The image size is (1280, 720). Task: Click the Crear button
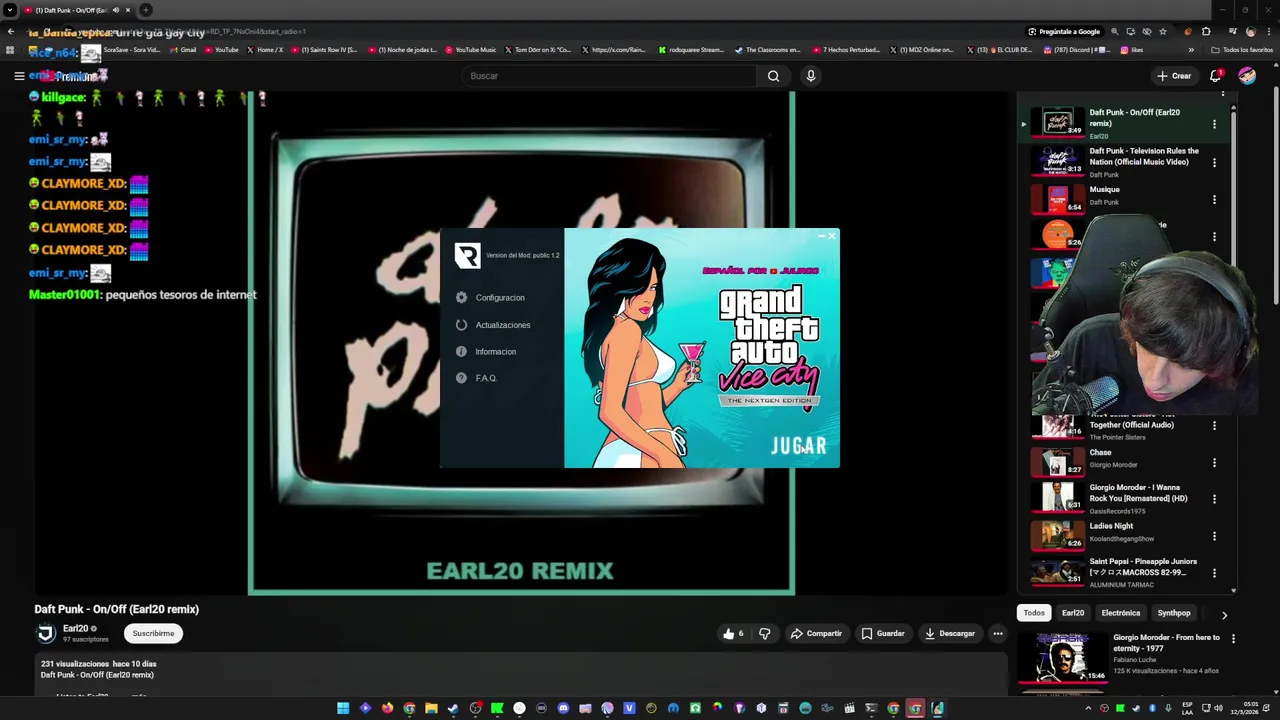tap(1174, 76)
